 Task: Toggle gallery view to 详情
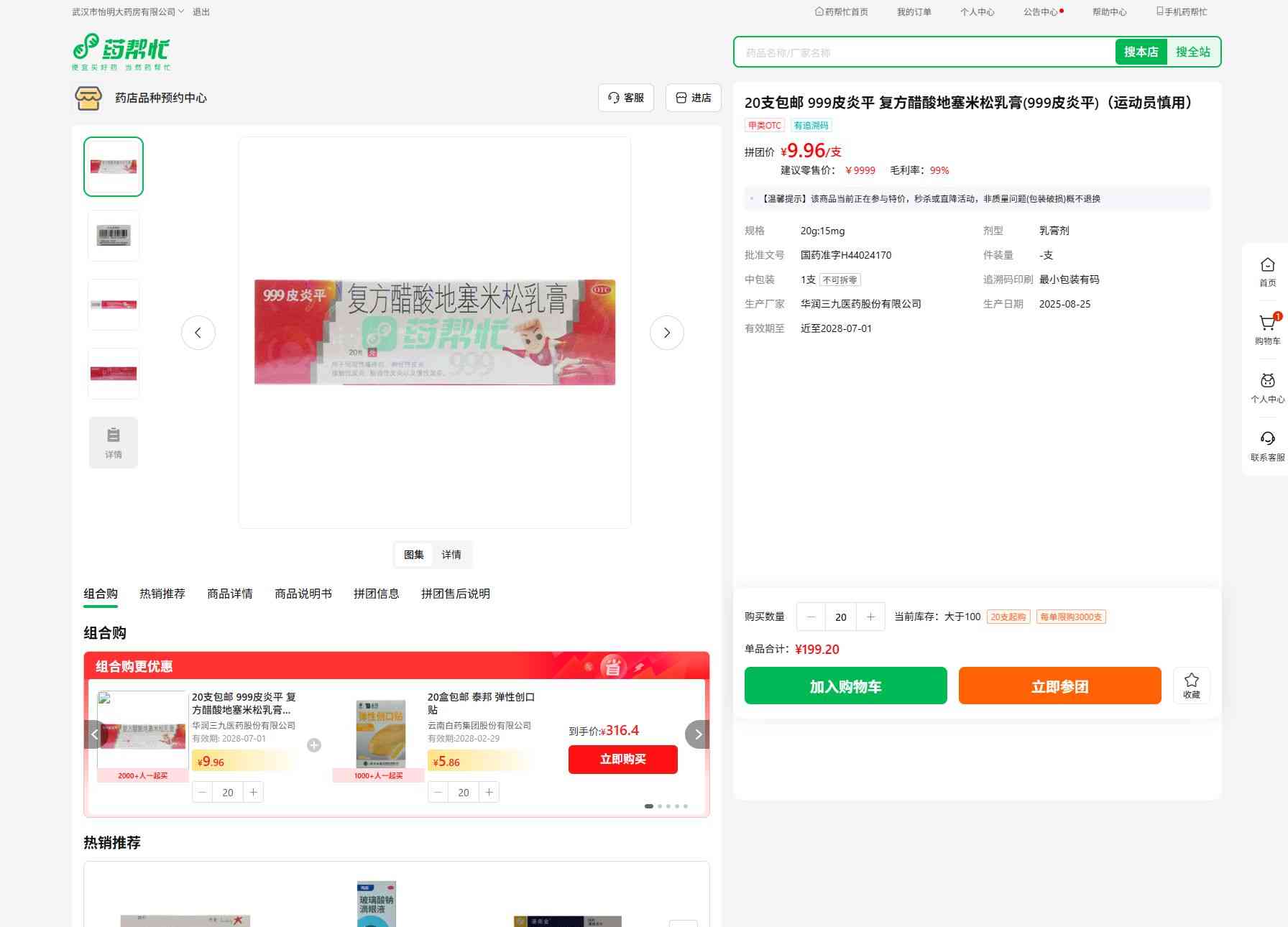pyautogui.click(x=451, y=555)
